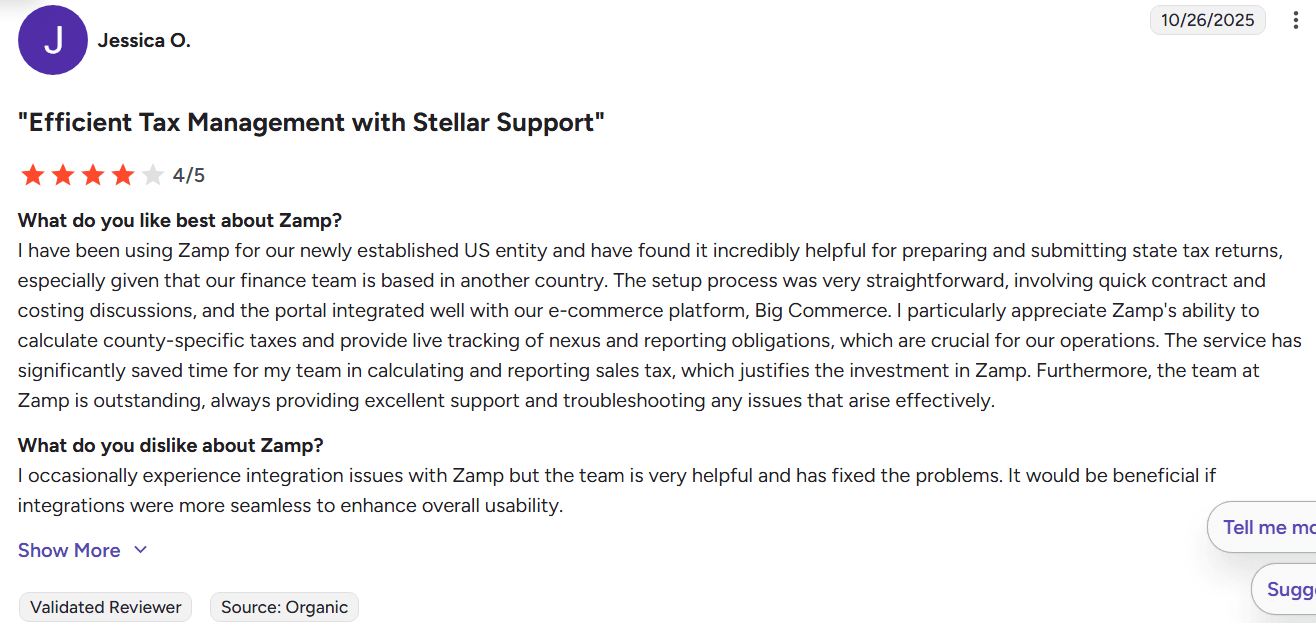Click the downward chevron beside Show More
This screenshot has width=1316, height=623.
[140, 550]
